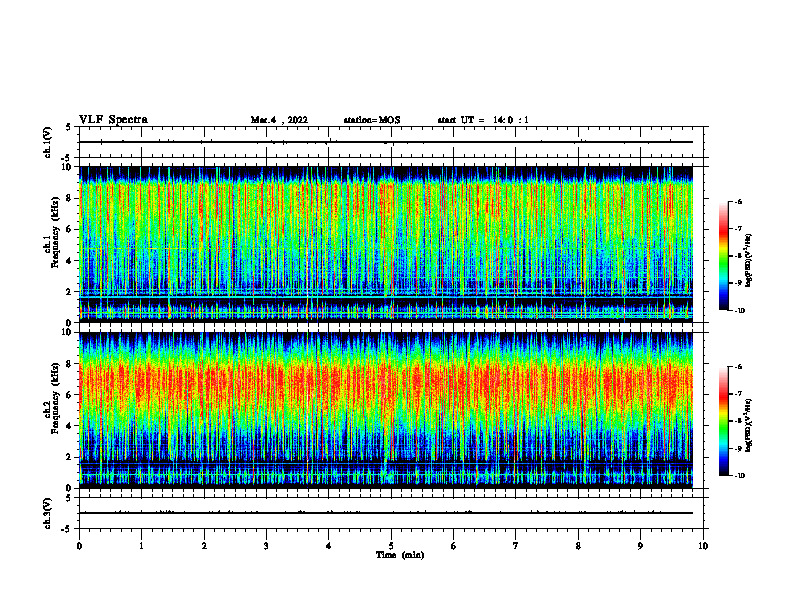
Task: Click the ch.2 frequency tick label "6"
Action: pyautogui.click(x=70, y=395)
